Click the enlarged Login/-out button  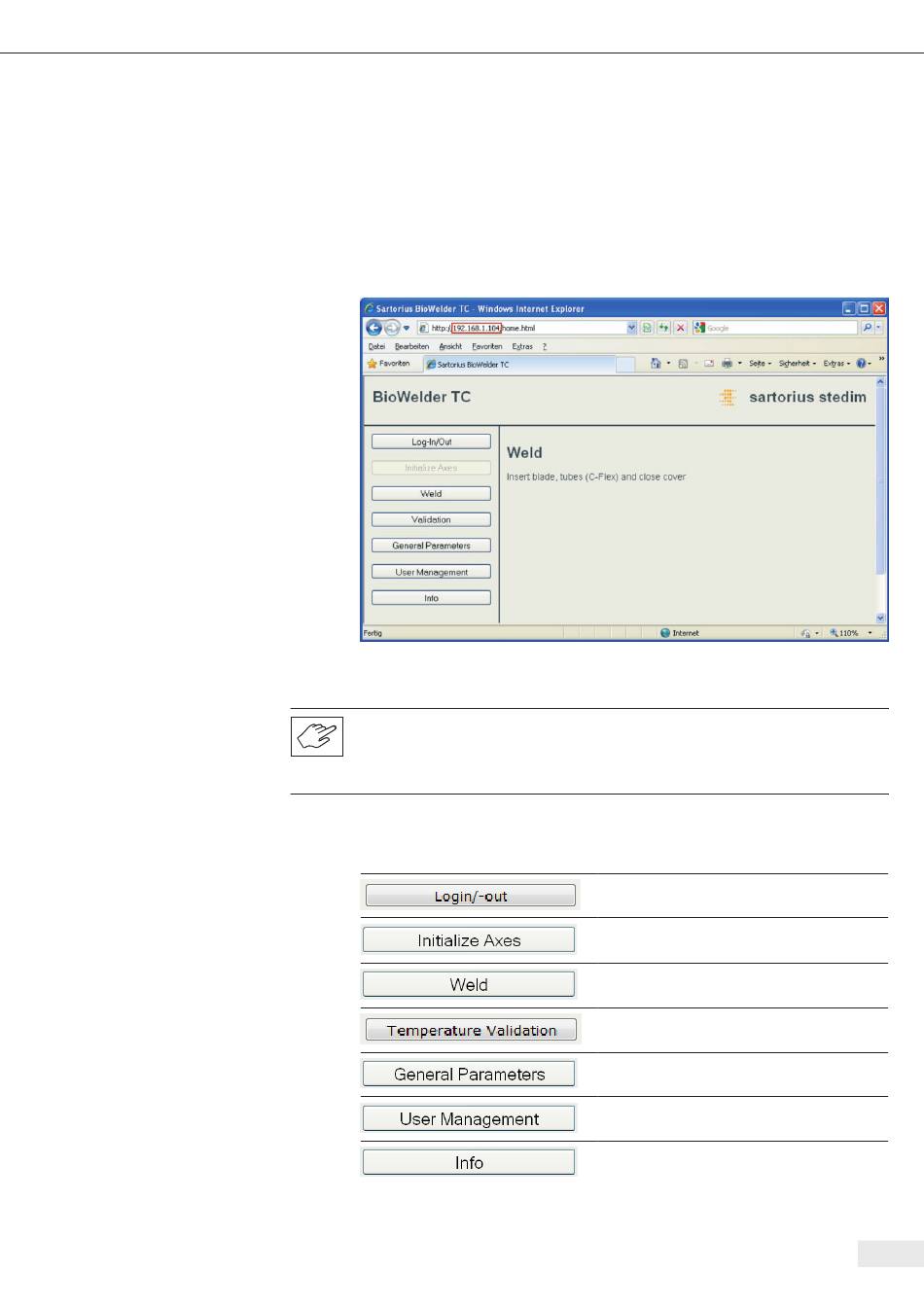[x=471, y=896]
